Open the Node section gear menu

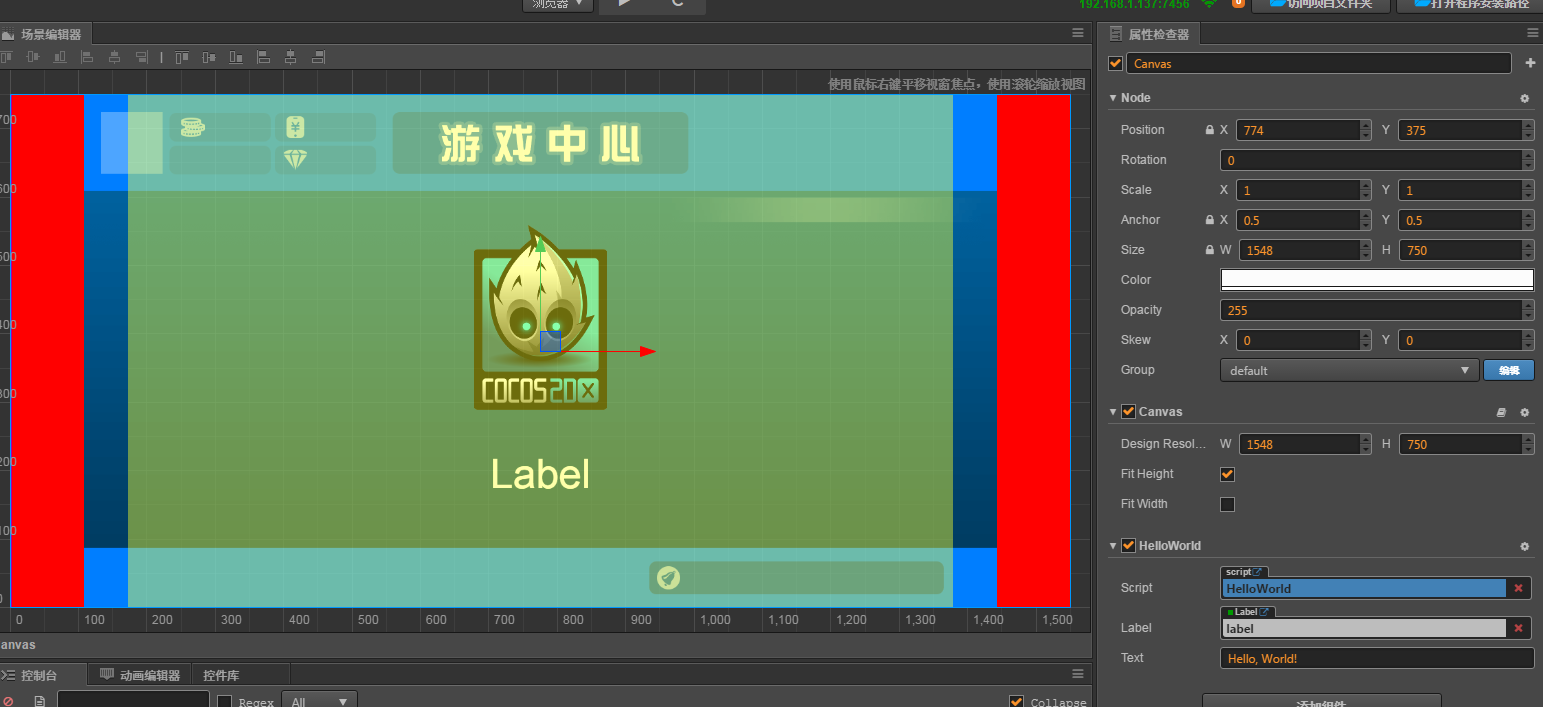1524,98
